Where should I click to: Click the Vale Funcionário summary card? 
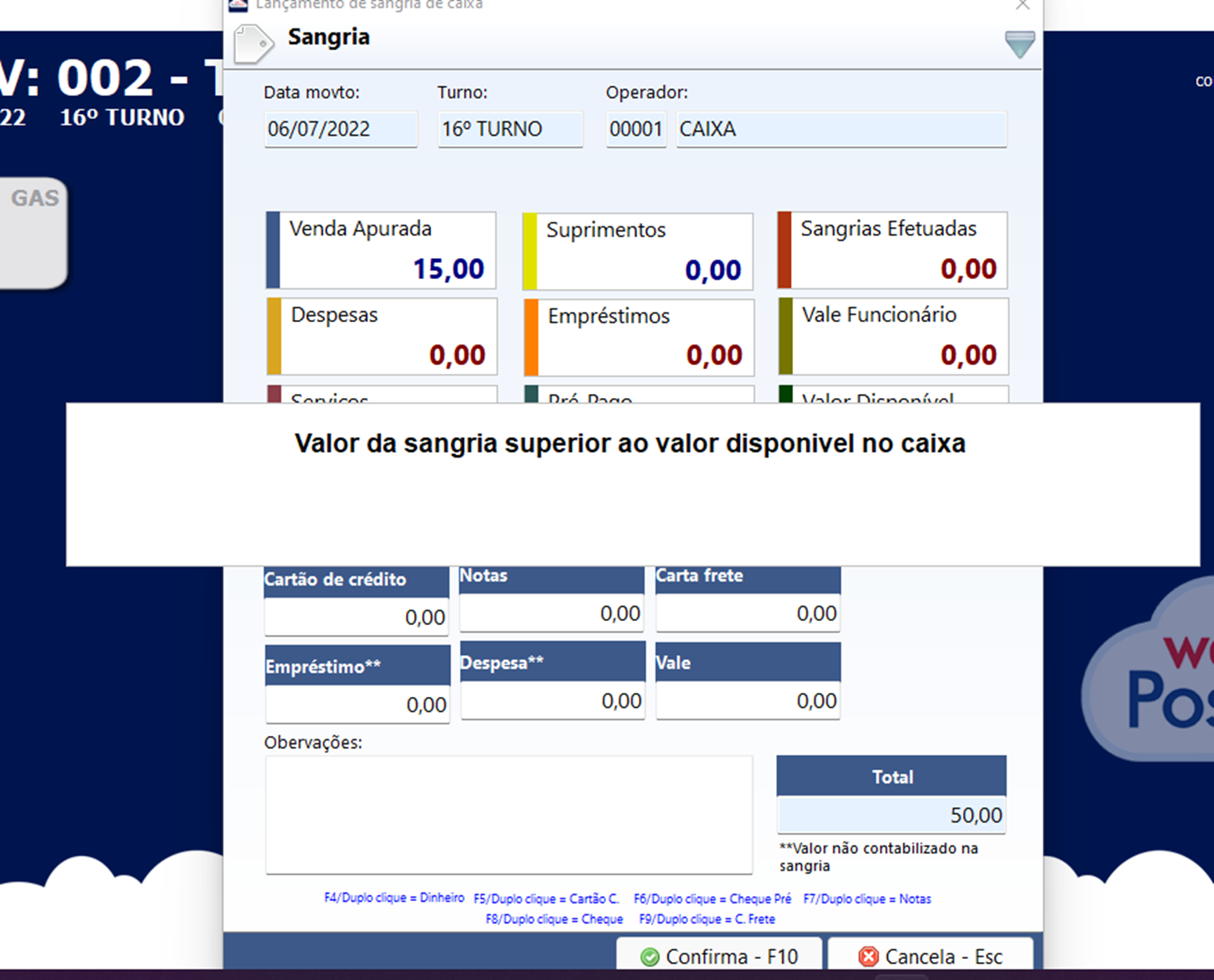tap(893, 336)
